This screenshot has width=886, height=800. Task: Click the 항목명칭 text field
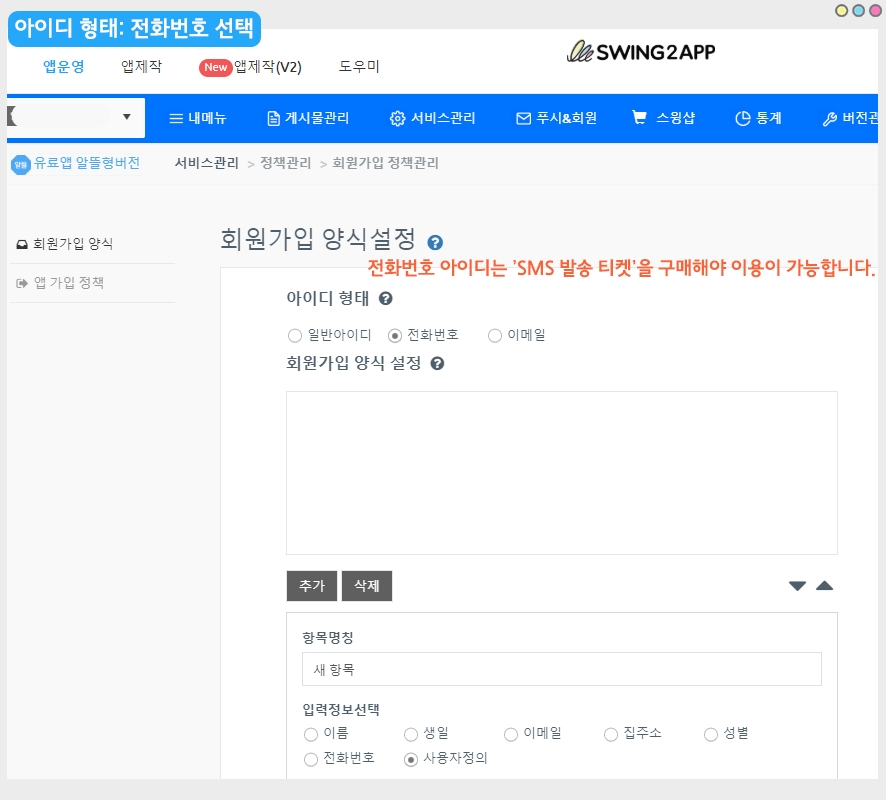(561, 669)
